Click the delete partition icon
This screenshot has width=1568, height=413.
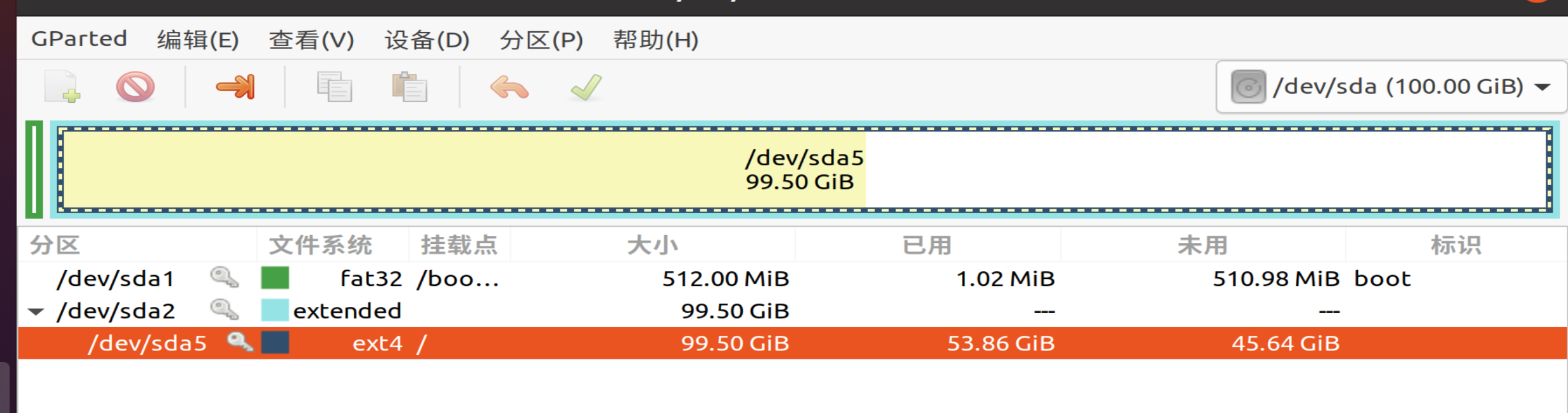135,87
